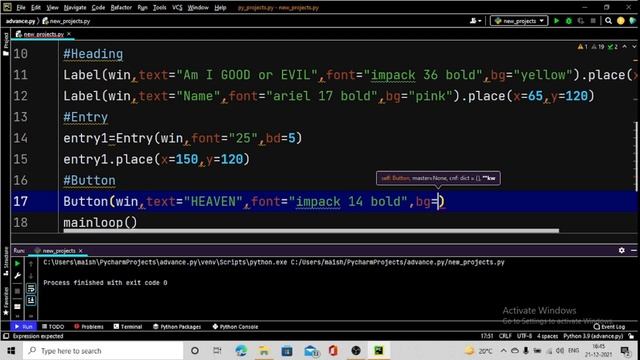640x360 pixels.
Task: Place the cursor at line 18 mainloop()
Action: tap(100, 222)
